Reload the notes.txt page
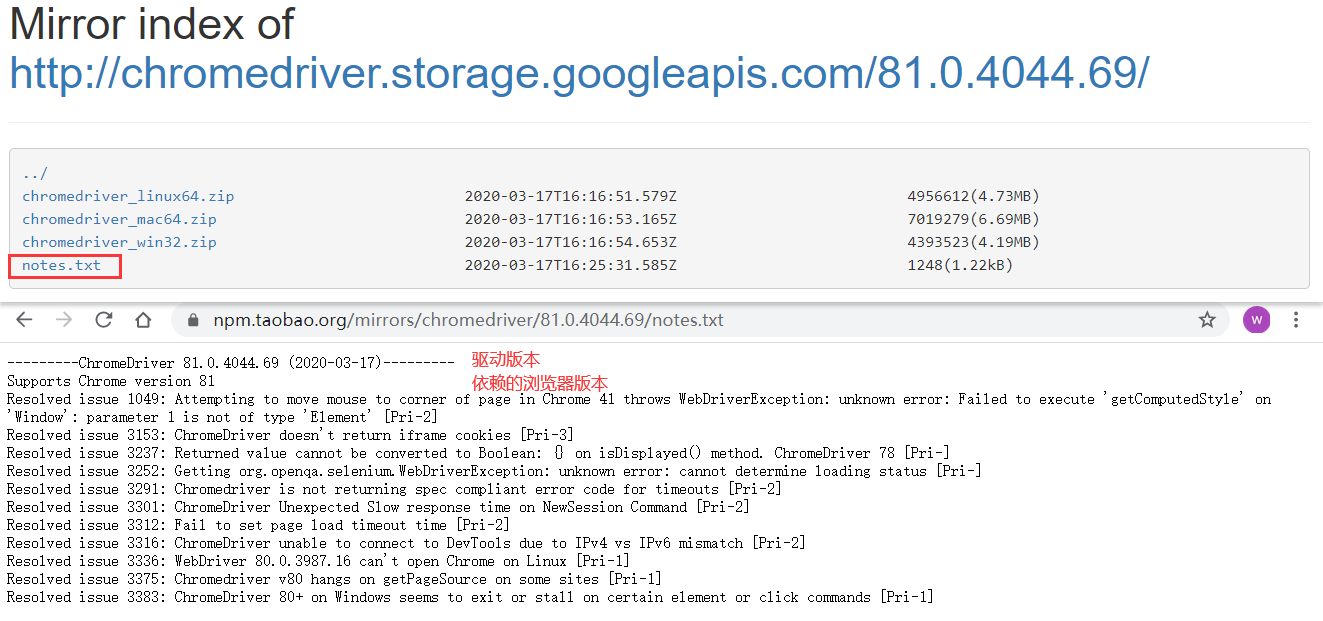Screen dimensions: 1323x621 (104, 320)
